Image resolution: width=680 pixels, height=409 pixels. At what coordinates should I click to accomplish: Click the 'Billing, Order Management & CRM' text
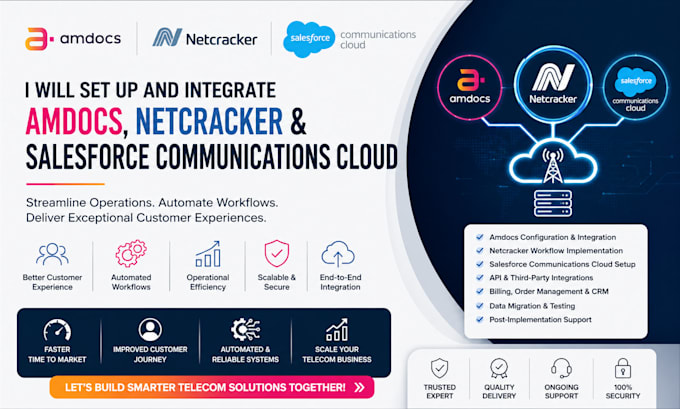click(x=549, y=291)
